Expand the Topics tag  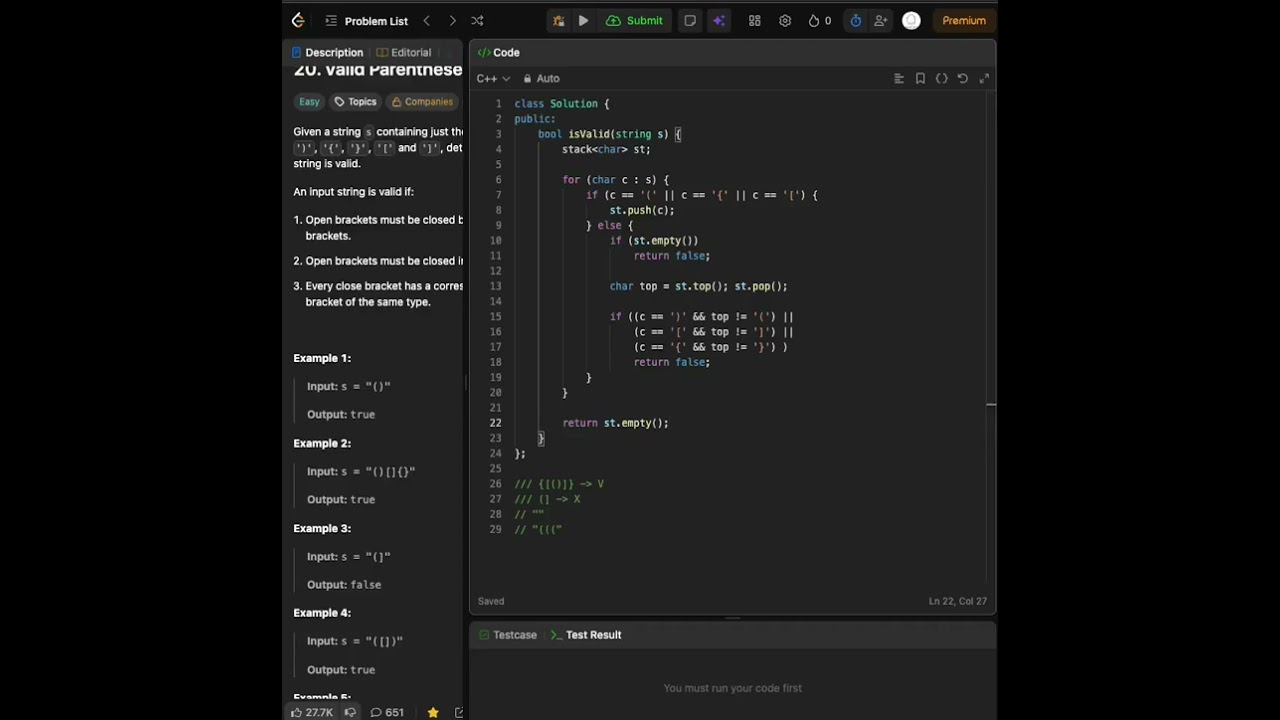click(x=355, y=102)
